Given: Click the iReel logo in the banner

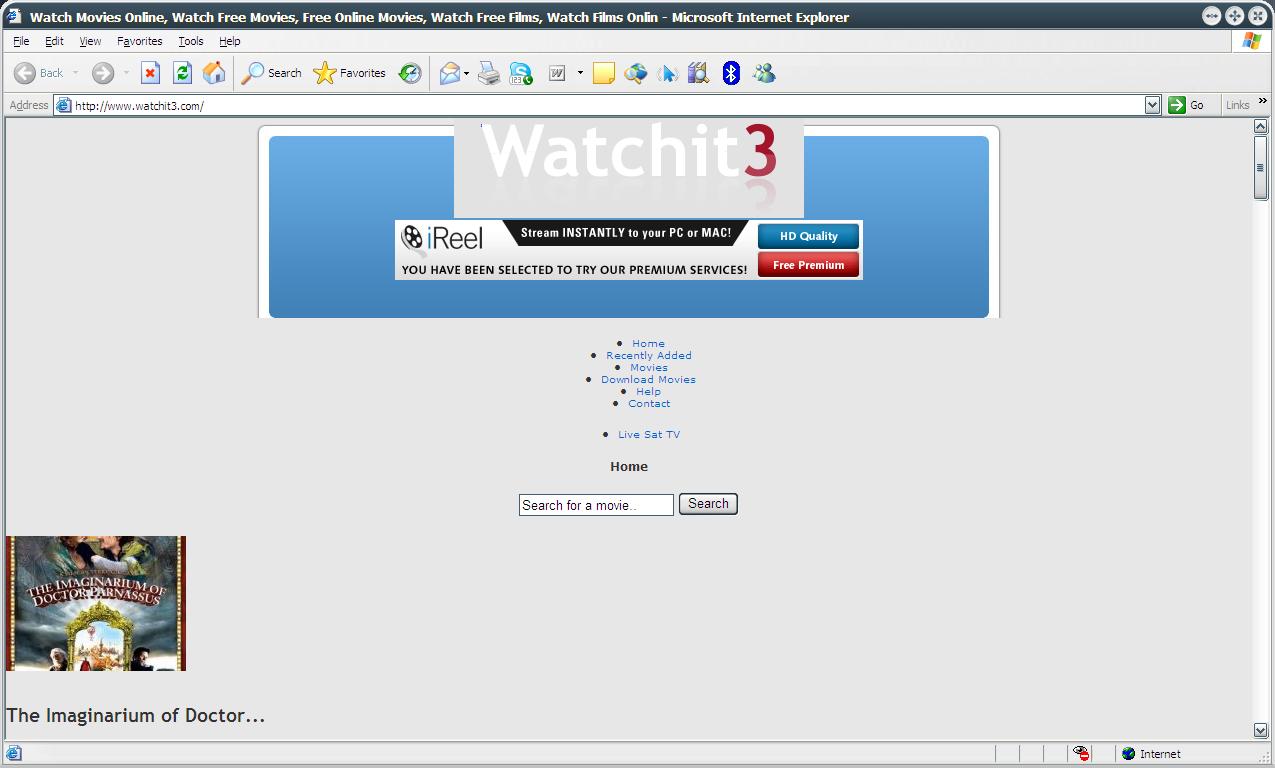Looking at the screenshot, I should pos(442,238).
